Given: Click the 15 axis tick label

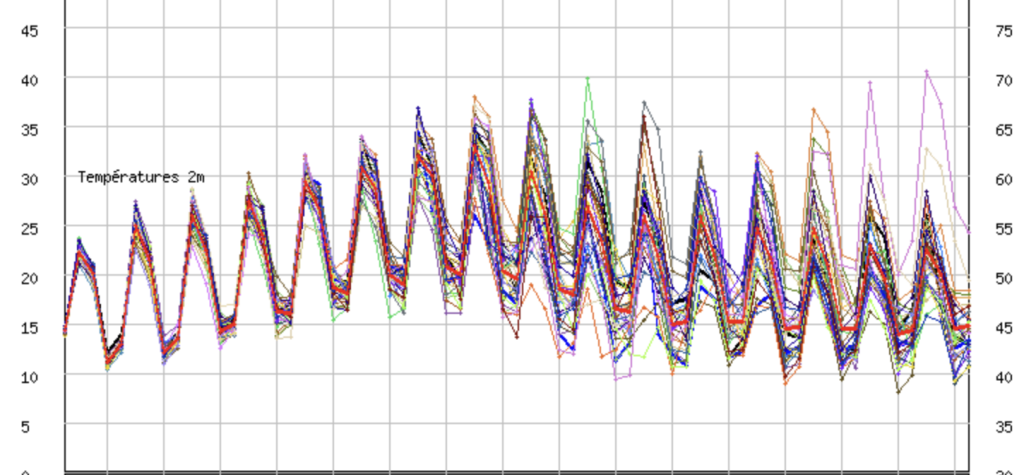Looking at the screenshot, I should [30, 327].
